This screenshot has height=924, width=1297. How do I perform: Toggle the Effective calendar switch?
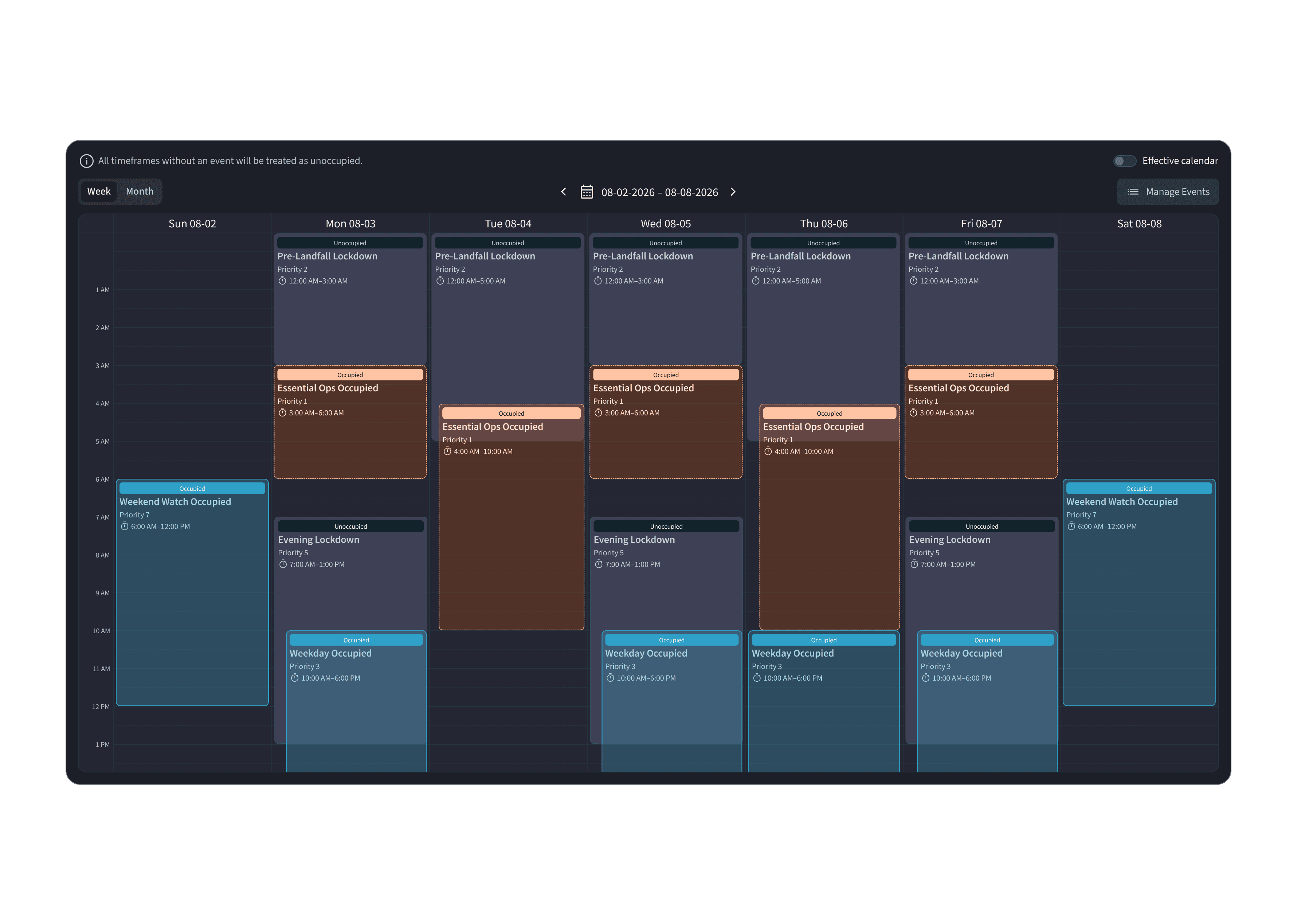(1124, 161)
